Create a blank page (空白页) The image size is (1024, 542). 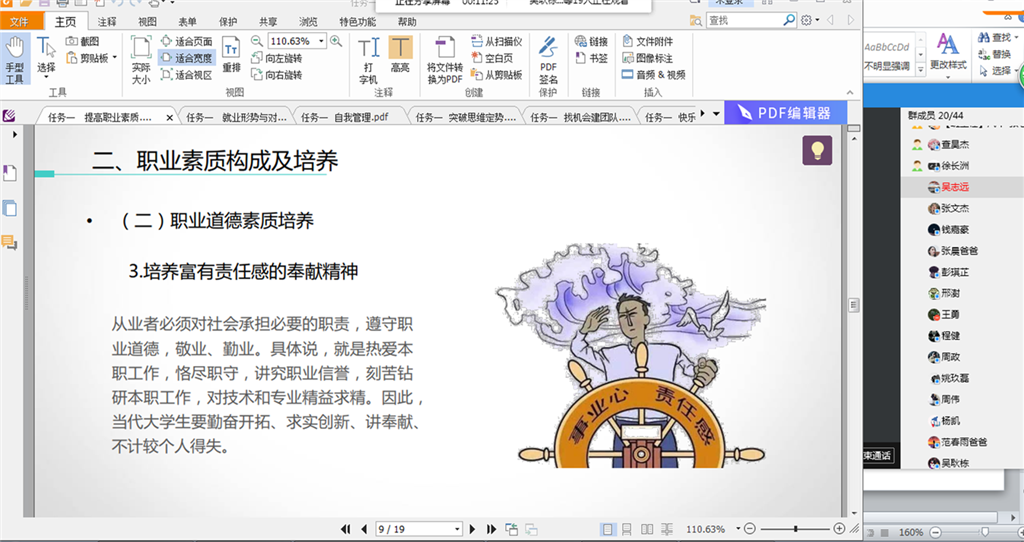(x=492, y=58)
